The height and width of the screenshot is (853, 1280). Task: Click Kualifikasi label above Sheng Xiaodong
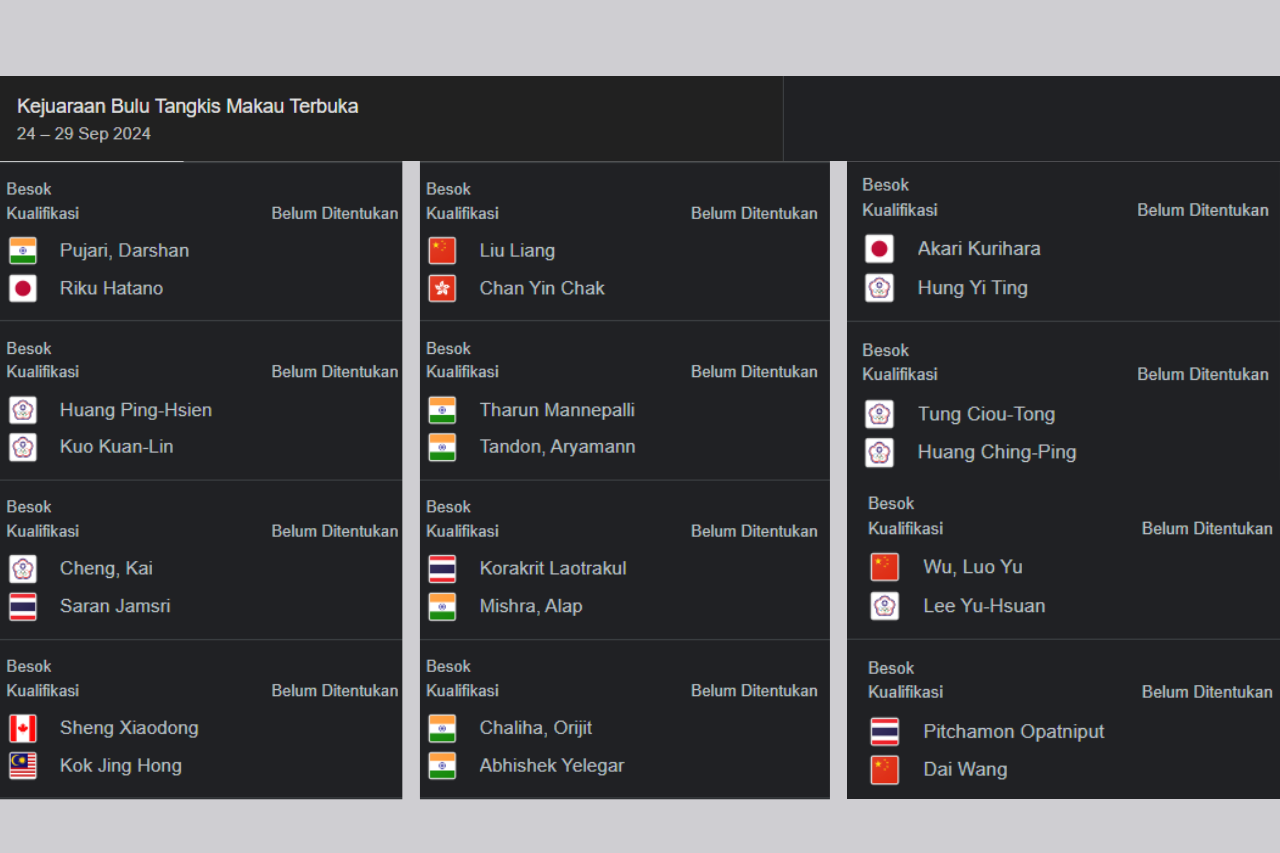43,690
